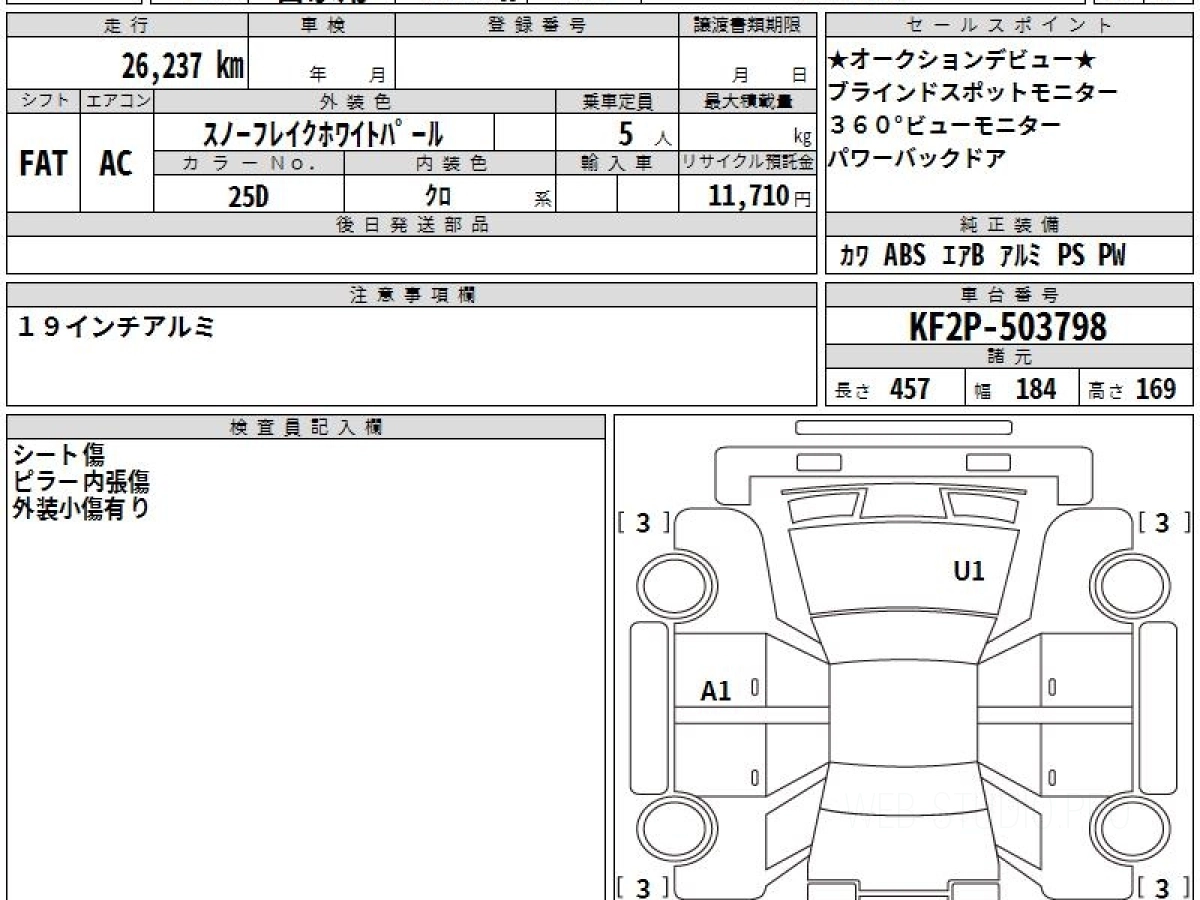Click width value 184
This screenshot has width=1200, height=900.
(1035, 389)
